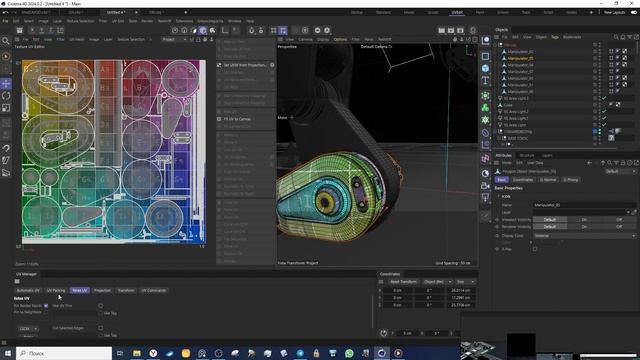Click the magnifier search icon at top-left
Image resolution: width=640 pixels, height=360 pixels.
click(6, 41)
